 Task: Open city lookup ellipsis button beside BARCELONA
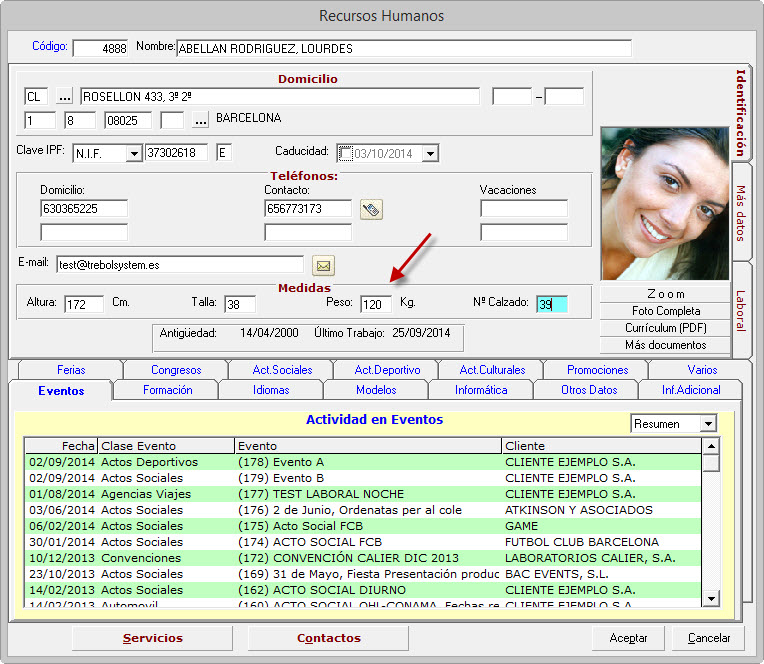point(200,120)
